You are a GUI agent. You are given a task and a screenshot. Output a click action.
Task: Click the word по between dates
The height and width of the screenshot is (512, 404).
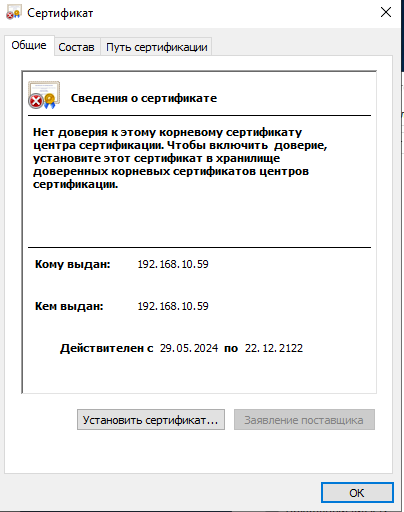(231, 348)
